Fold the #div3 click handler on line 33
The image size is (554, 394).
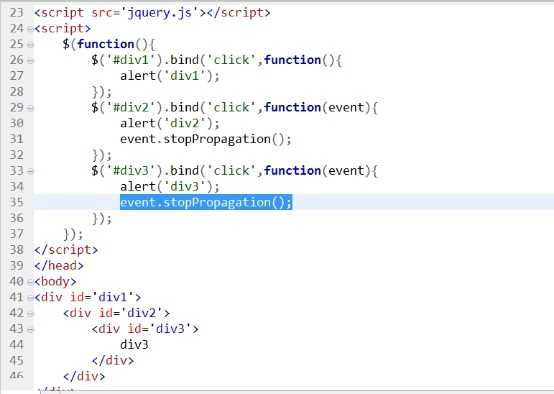tap(30, 171)
